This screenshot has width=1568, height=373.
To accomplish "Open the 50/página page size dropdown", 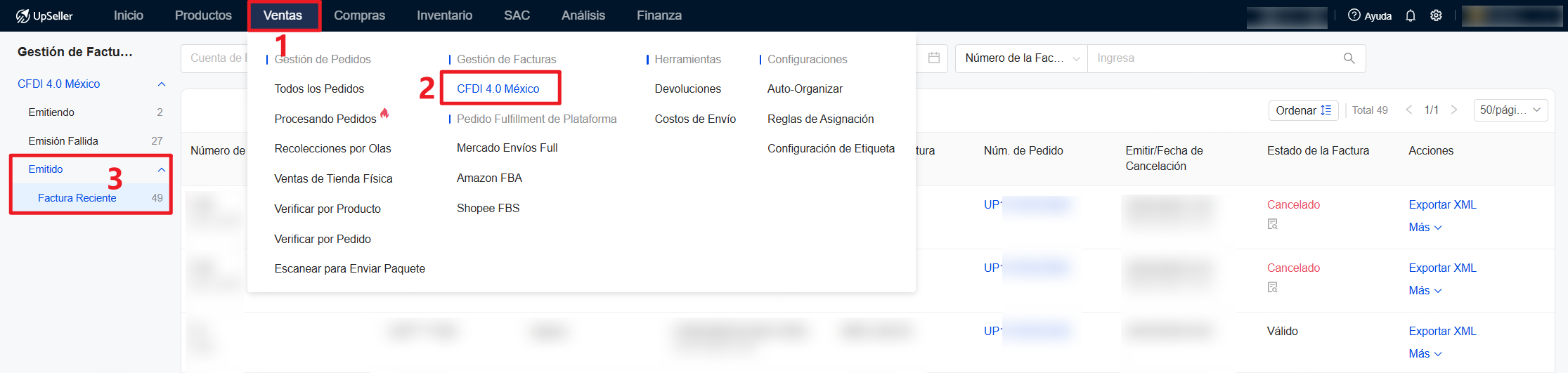I will (1510, 110).
